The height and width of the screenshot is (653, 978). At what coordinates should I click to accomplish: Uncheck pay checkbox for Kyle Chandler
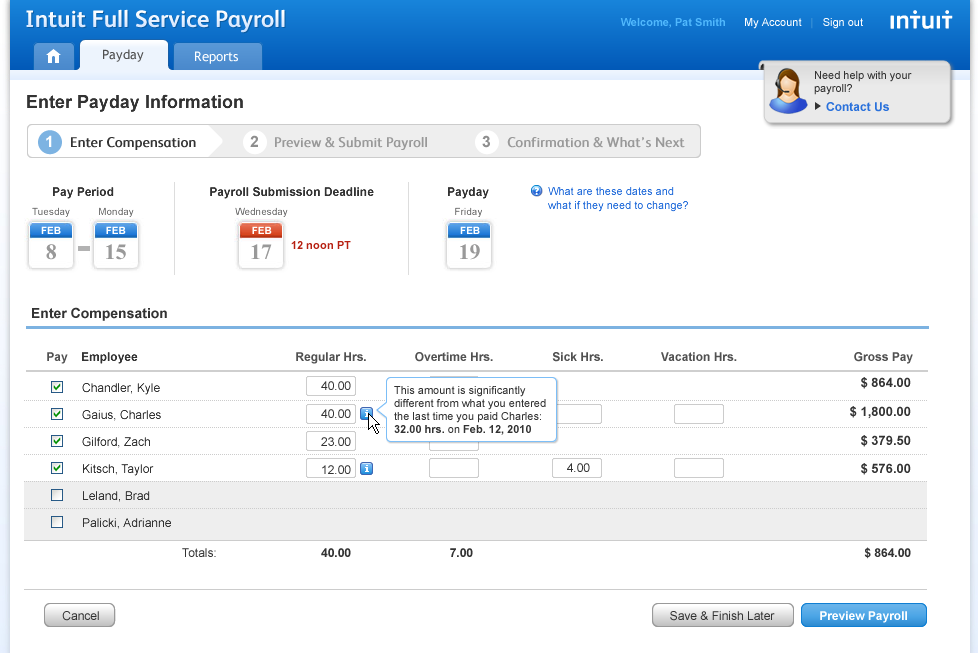[x=57, y=387]
